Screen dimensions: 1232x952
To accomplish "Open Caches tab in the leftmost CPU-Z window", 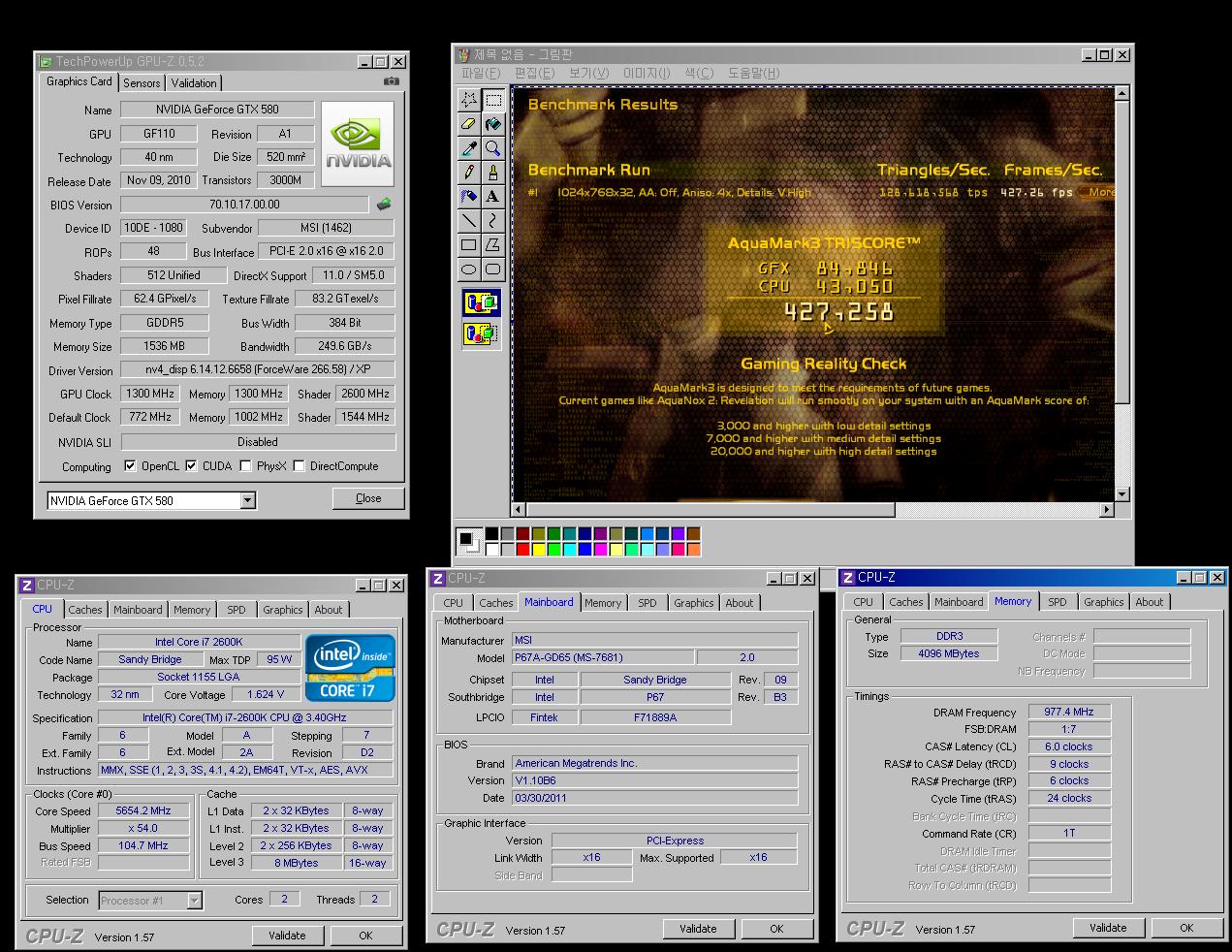I will pos(85,610).
